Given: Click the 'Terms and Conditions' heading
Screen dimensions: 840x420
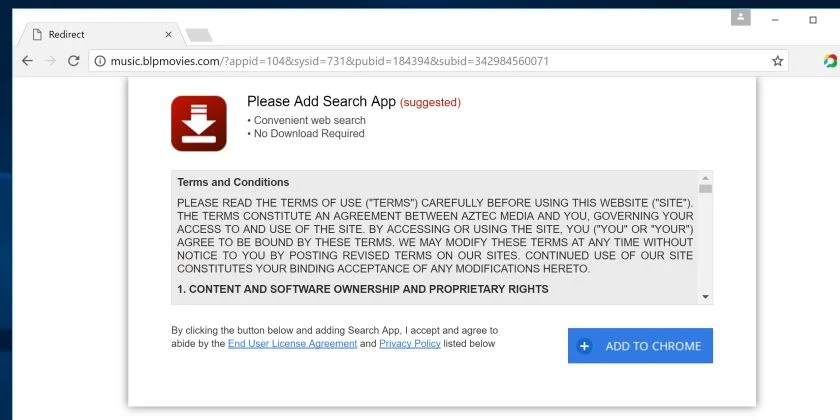Looking at the screenshot, I should [x=233, y=182].
